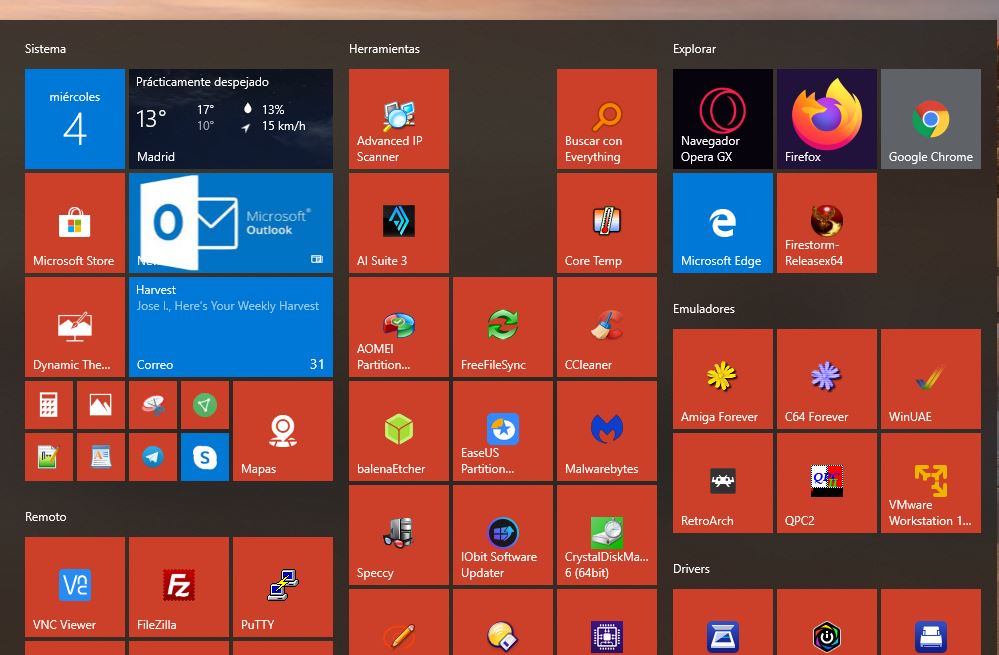Open the yellow disc icon tile

tap(503, 623)
